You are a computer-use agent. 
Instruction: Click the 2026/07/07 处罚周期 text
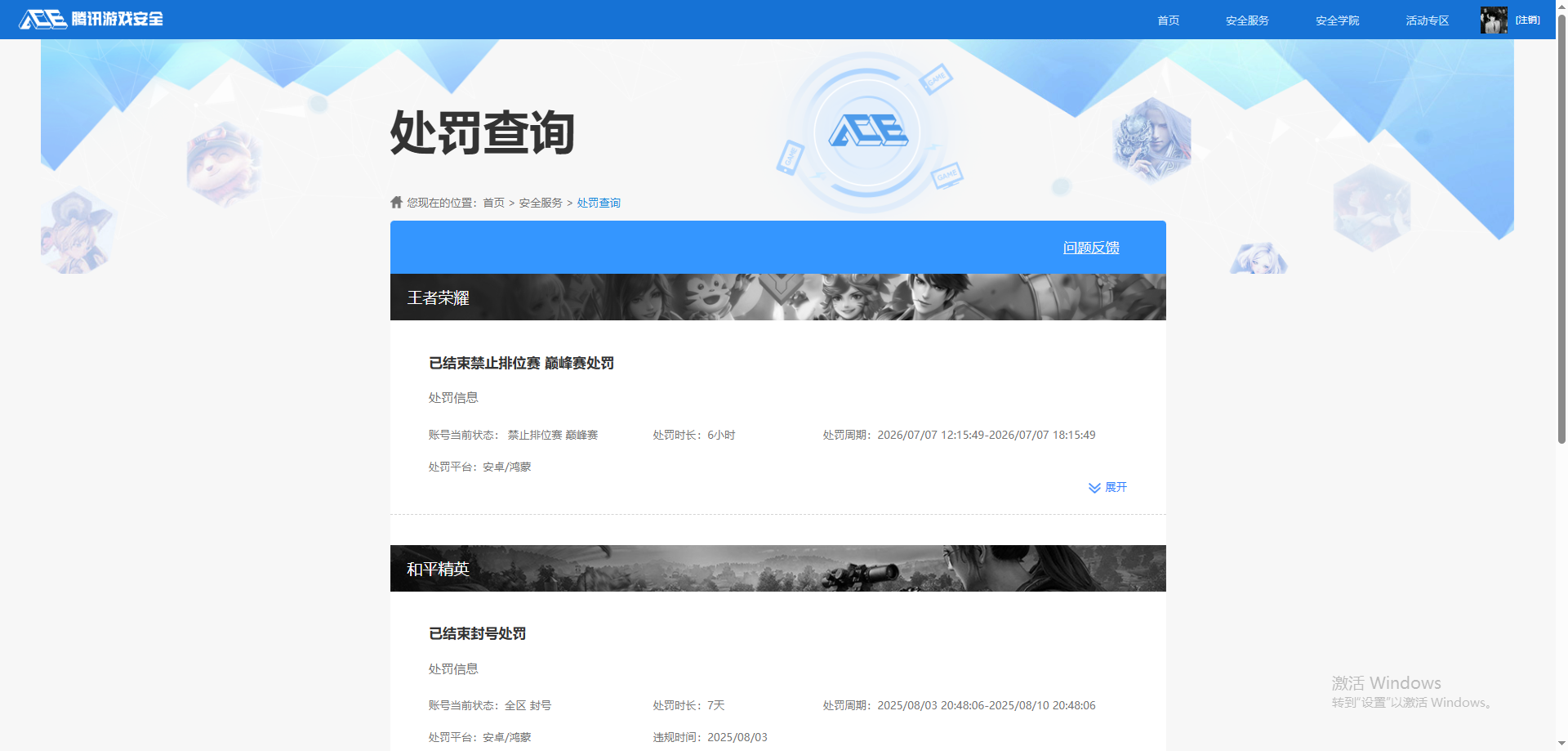pos(959,435)
